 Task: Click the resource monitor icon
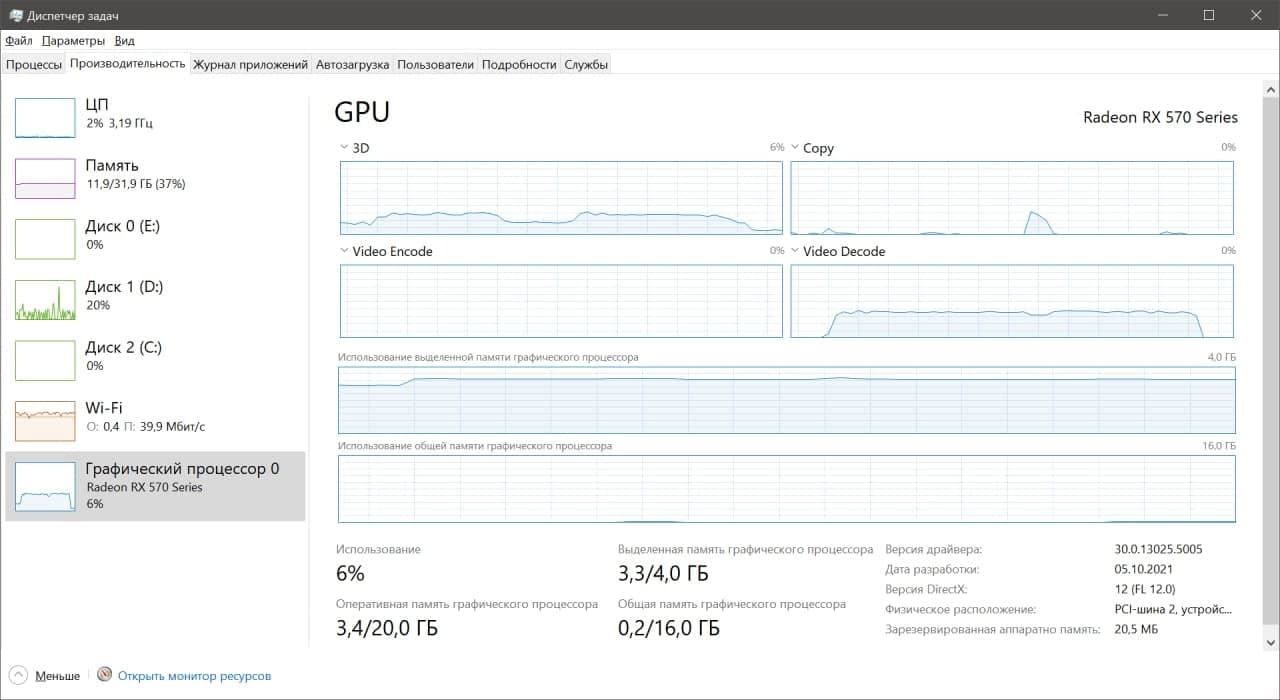(104, 675)
